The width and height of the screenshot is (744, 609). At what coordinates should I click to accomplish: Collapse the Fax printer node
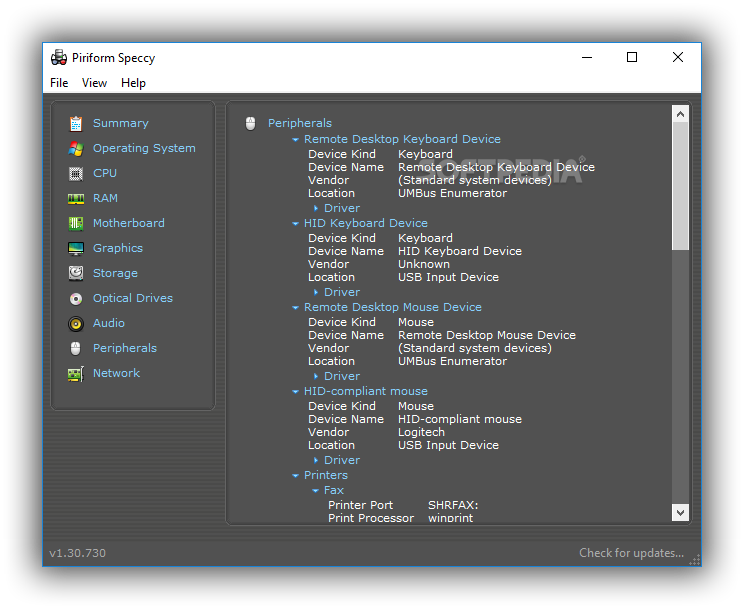[x=316, y=491]
